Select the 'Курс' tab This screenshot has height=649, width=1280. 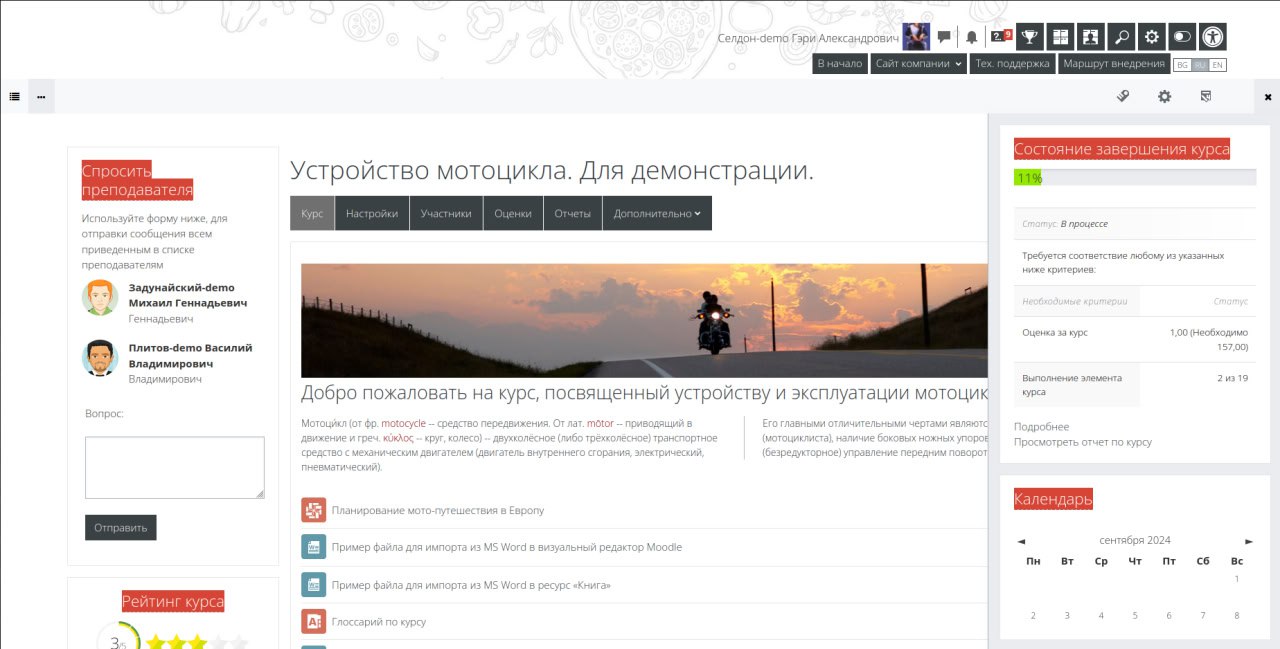tap(312, 213)
